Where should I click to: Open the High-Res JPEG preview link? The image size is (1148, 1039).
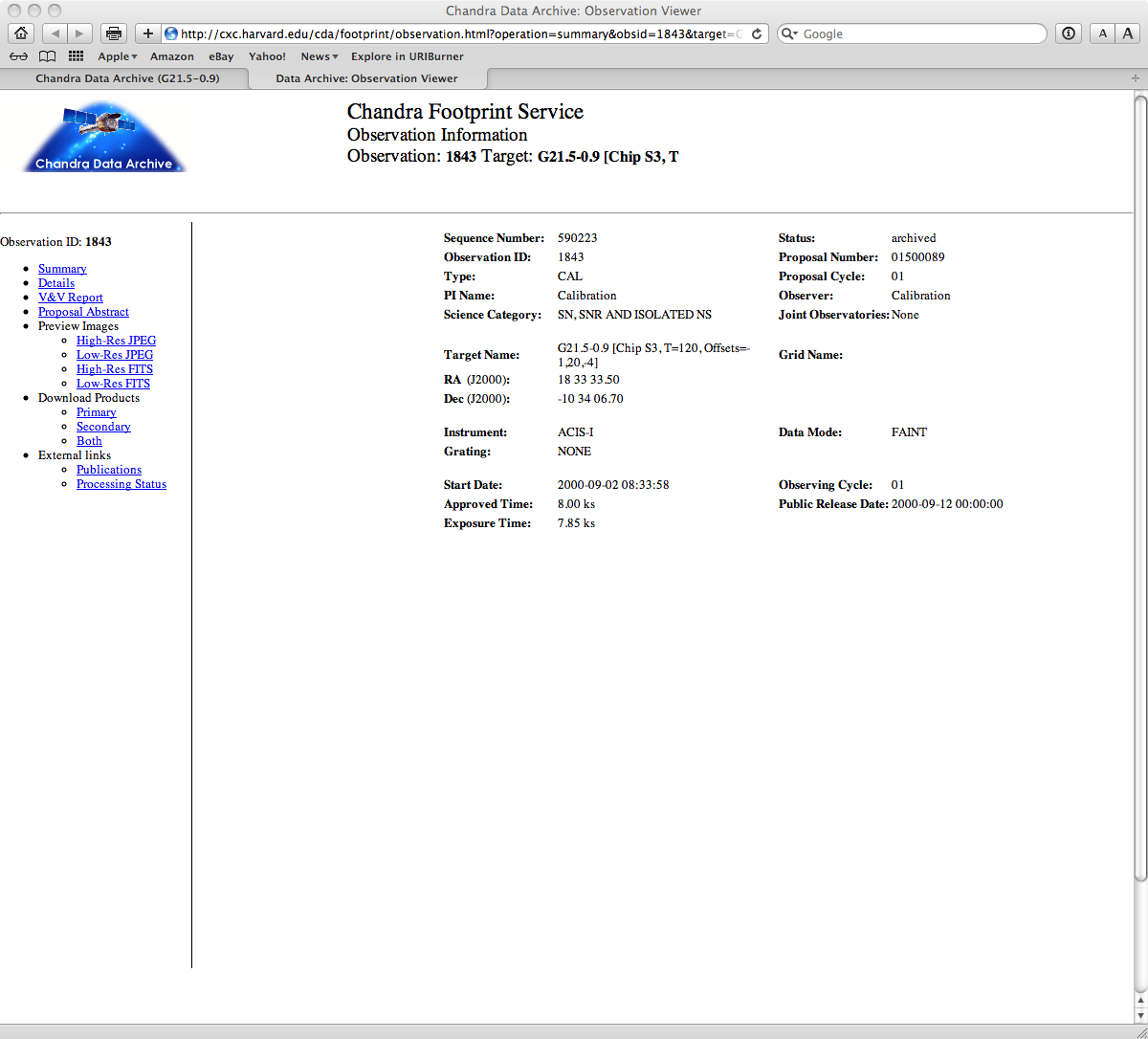[x=116, y=341]
